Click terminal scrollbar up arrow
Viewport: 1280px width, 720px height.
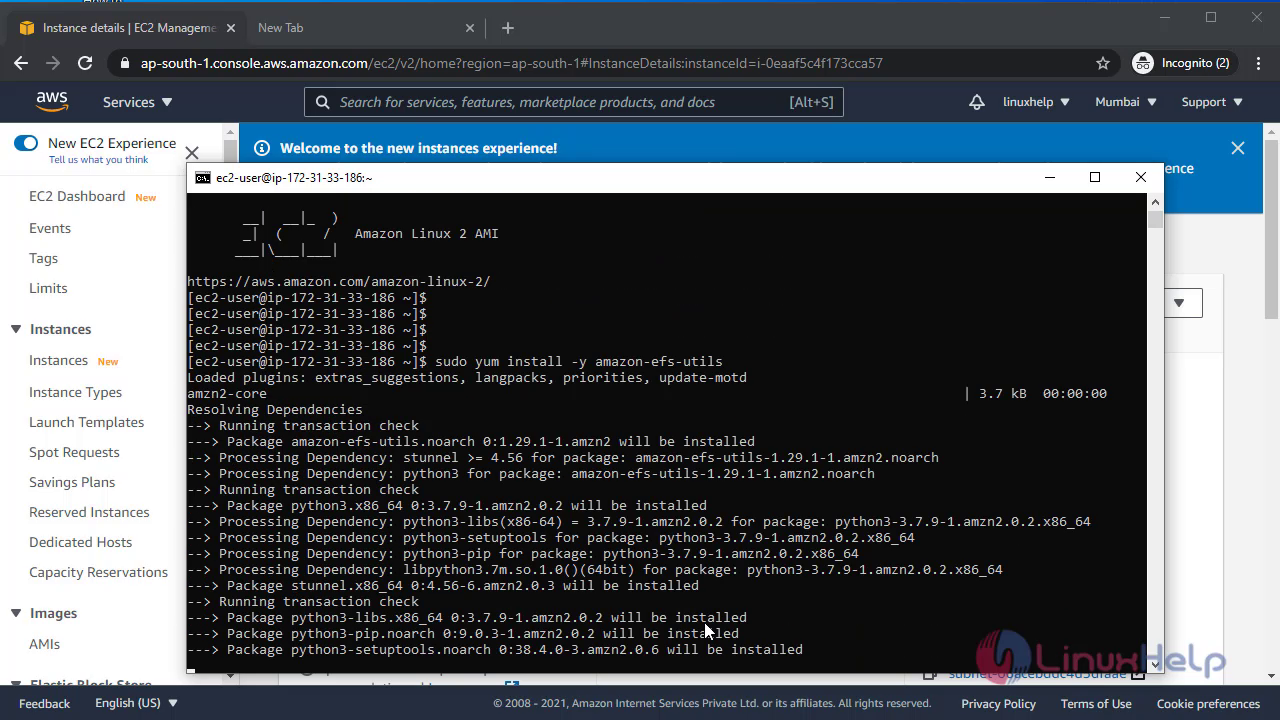pyautogui.click(x=1155, y=202)
